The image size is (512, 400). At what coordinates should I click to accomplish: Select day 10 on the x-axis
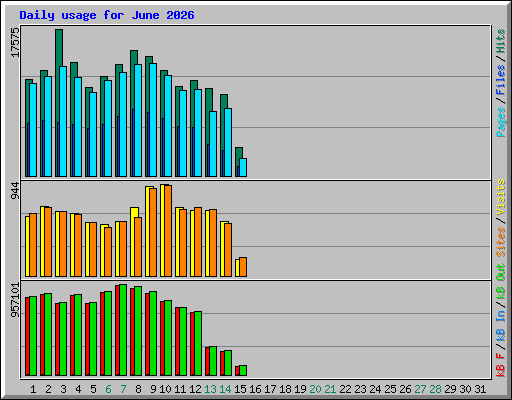coord(165,389)
